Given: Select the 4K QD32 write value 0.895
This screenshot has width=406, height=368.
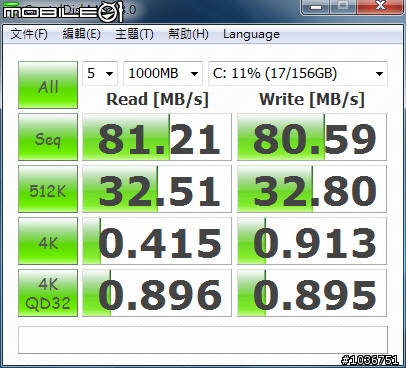Looking at the screenshot, I should point(312,293).
